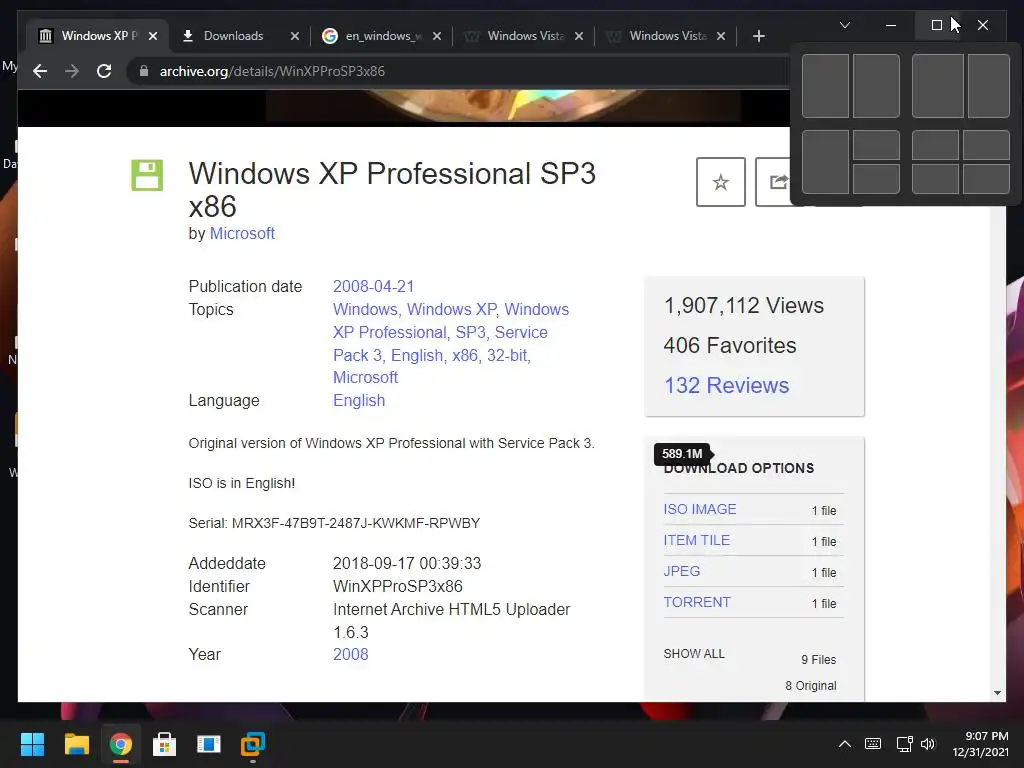Click the 1,907,112 Views text
Image resolution: width=1024 pixels, height=768 pixels.
(744, 306)
